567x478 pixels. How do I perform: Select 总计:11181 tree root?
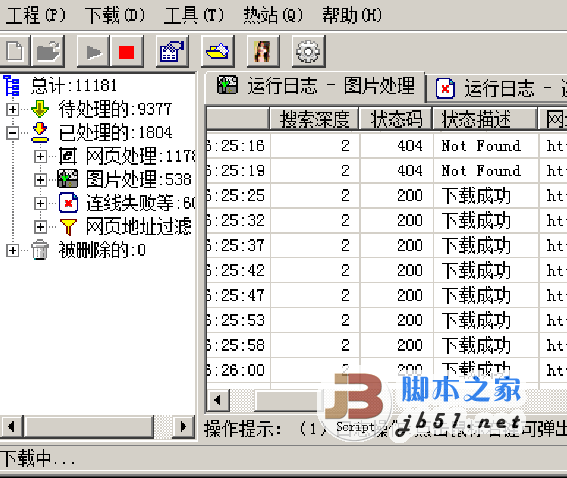tap(73, 86)
